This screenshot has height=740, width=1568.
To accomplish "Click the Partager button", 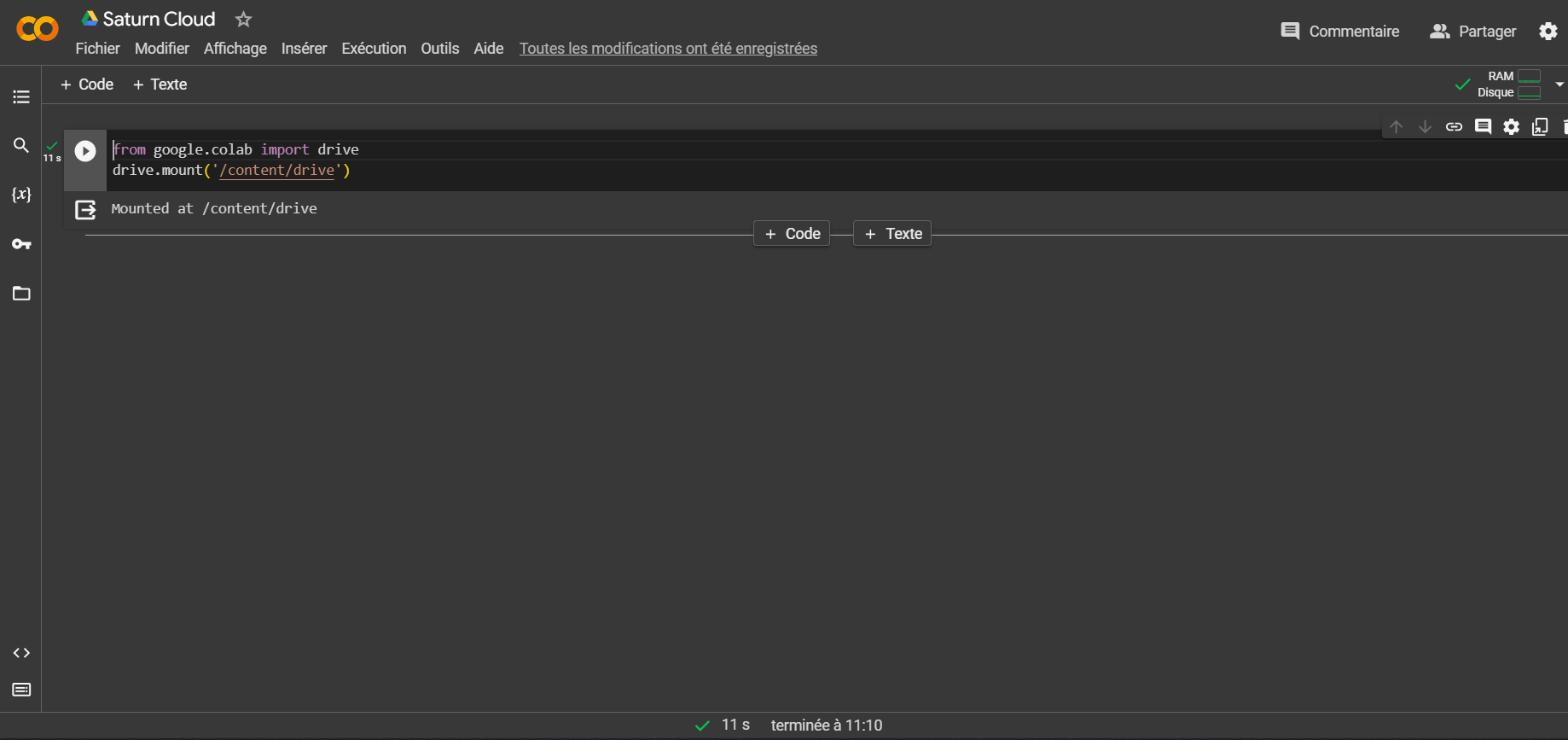I will click(1473, 32).
